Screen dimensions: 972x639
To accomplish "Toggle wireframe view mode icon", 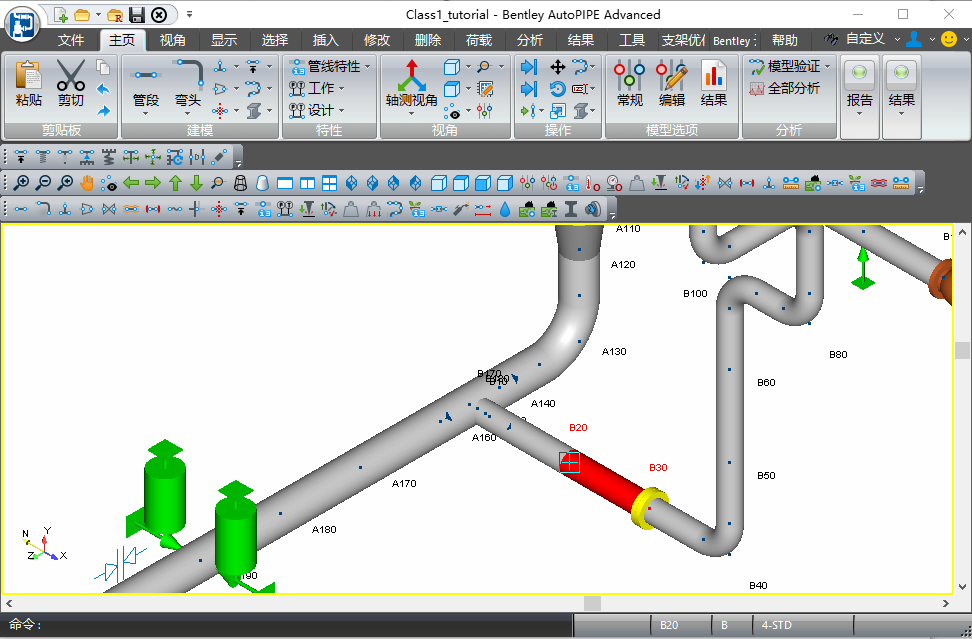I will coord(241,183).
